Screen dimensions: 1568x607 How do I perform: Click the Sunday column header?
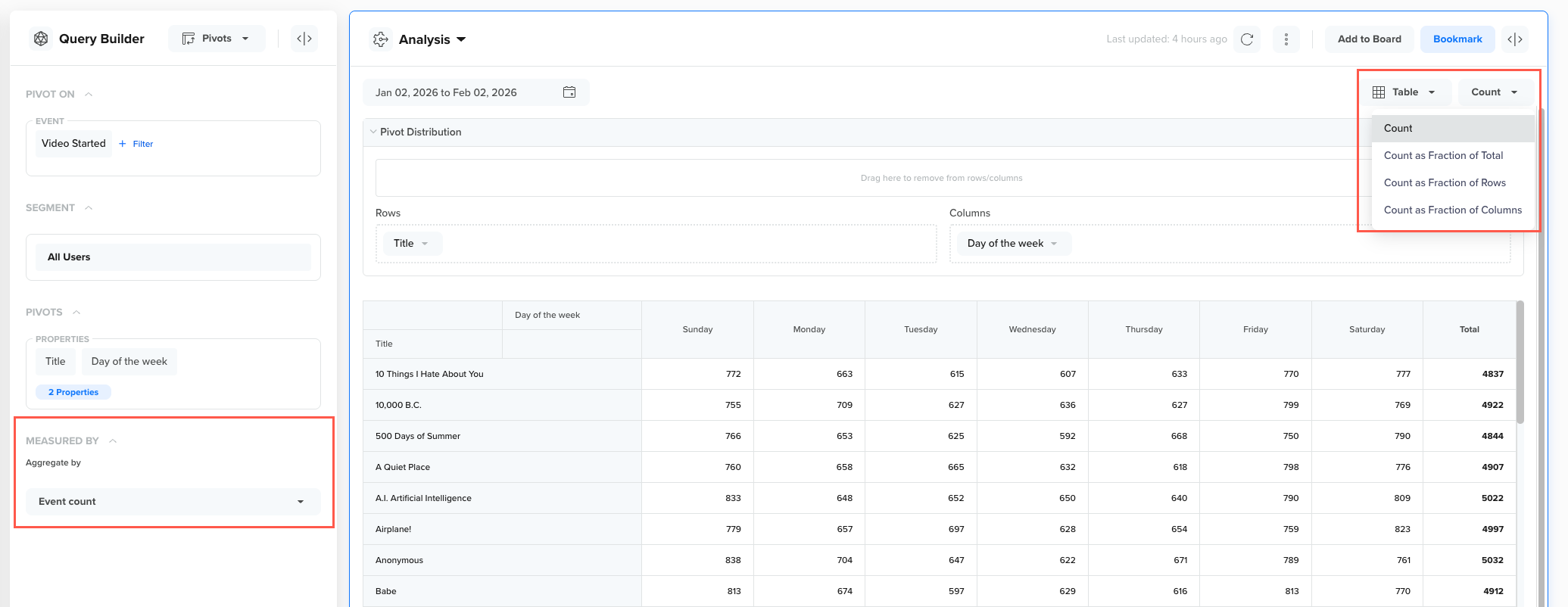point(697,330)
